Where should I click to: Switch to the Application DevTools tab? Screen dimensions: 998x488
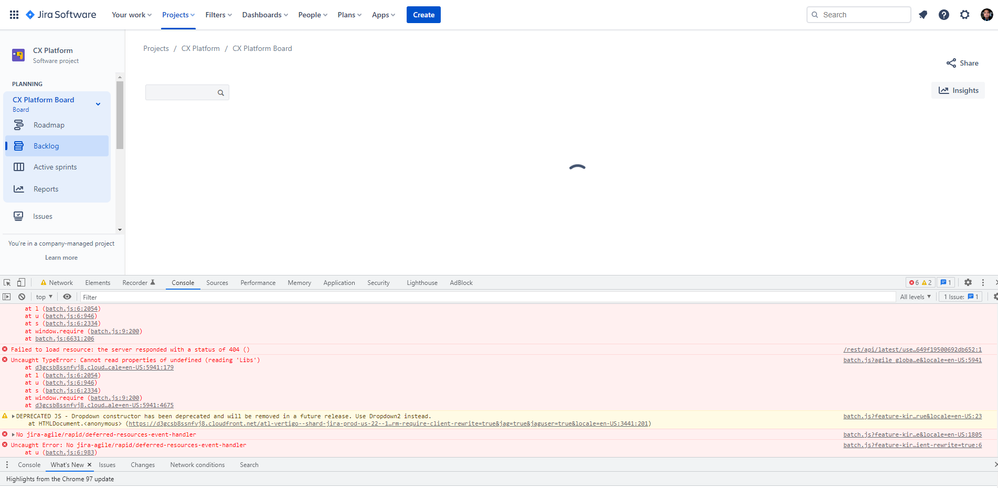[x=339, y=282]
